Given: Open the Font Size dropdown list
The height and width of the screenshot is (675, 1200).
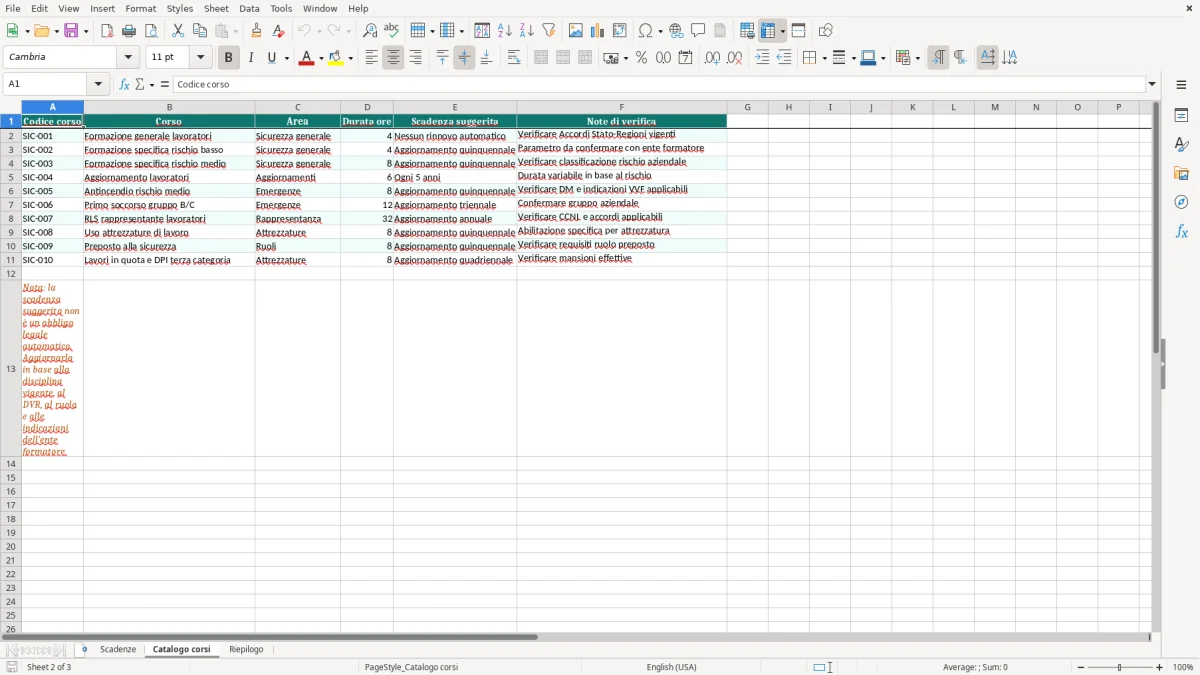Looking at the screenshot, I should 200,58.
